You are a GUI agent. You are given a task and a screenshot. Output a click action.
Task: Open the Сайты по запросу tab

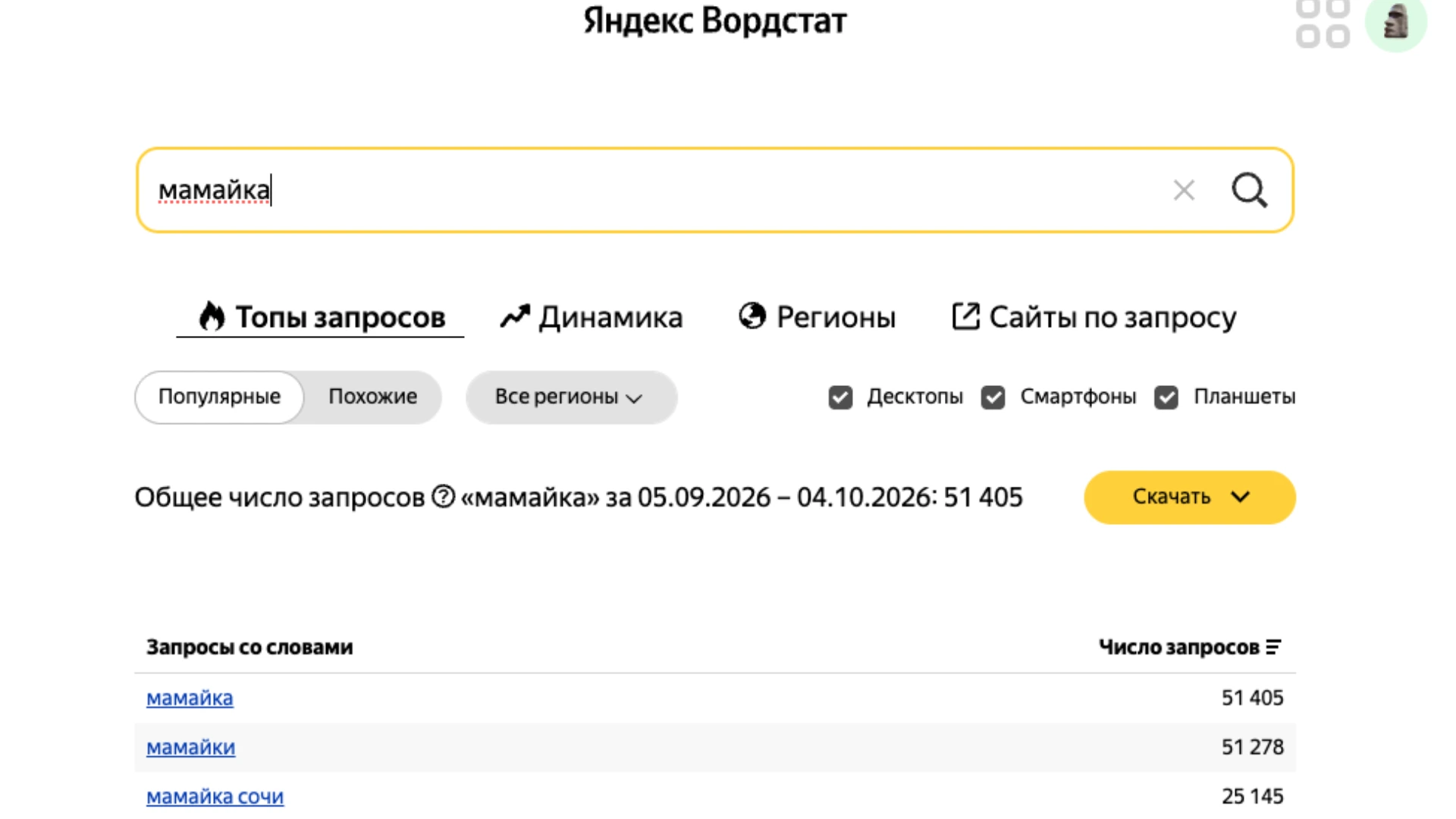pos(1094,317)
